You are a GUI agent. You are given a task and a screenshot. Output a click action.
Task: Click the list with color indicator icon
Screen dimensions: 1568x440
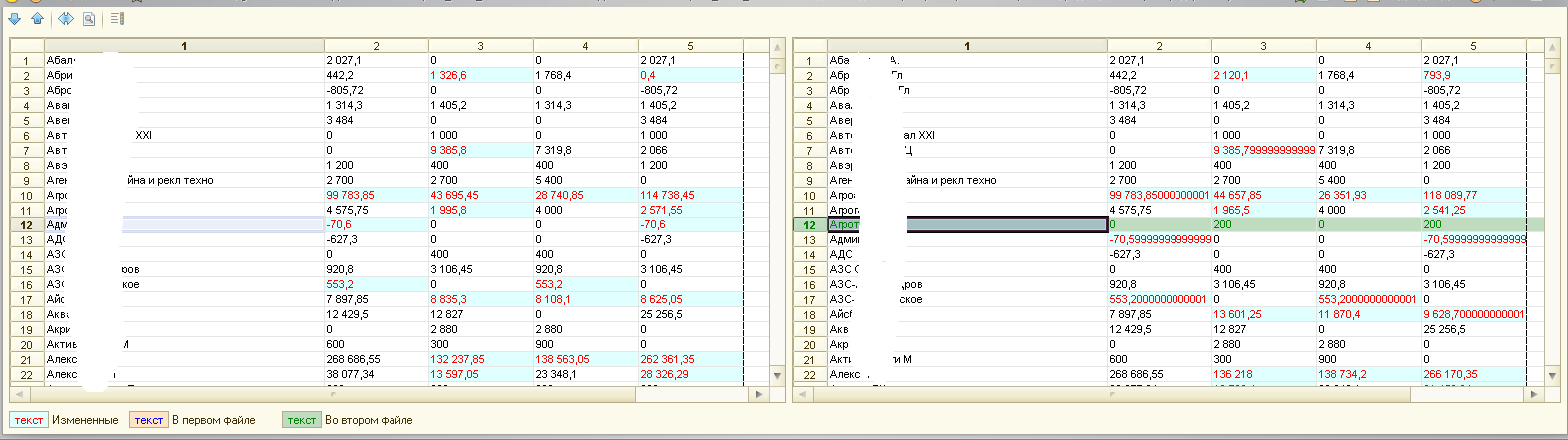click(x=117, y=18)
